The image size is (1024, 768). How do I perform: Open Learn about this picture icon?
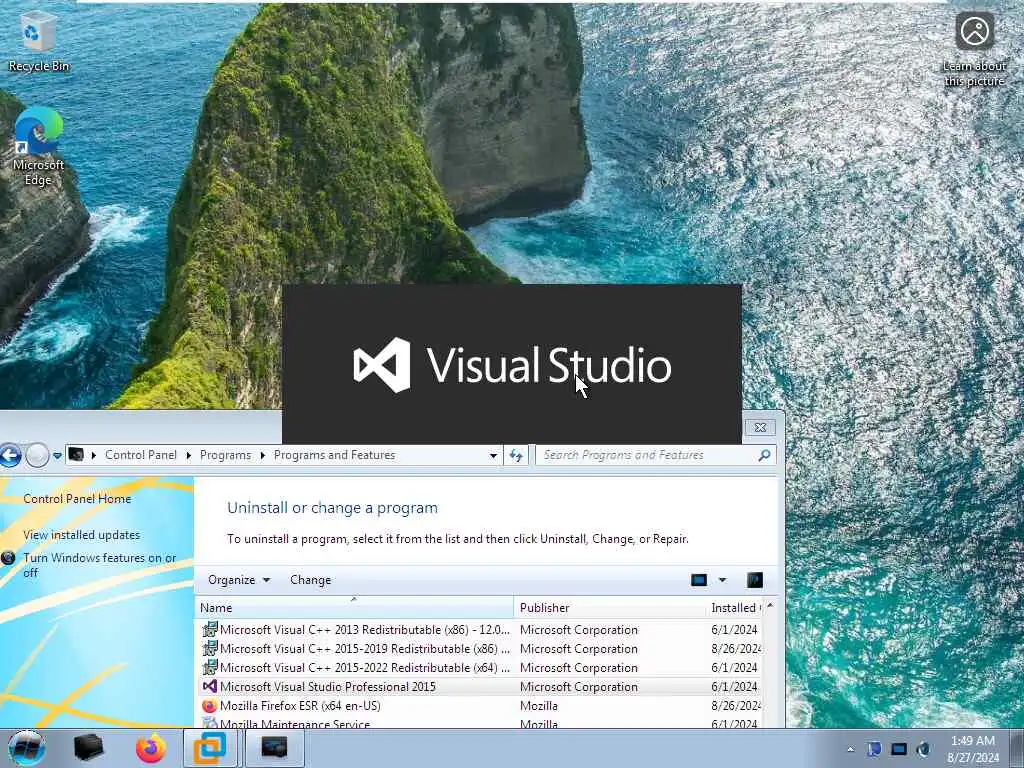[x=974, y=49]
